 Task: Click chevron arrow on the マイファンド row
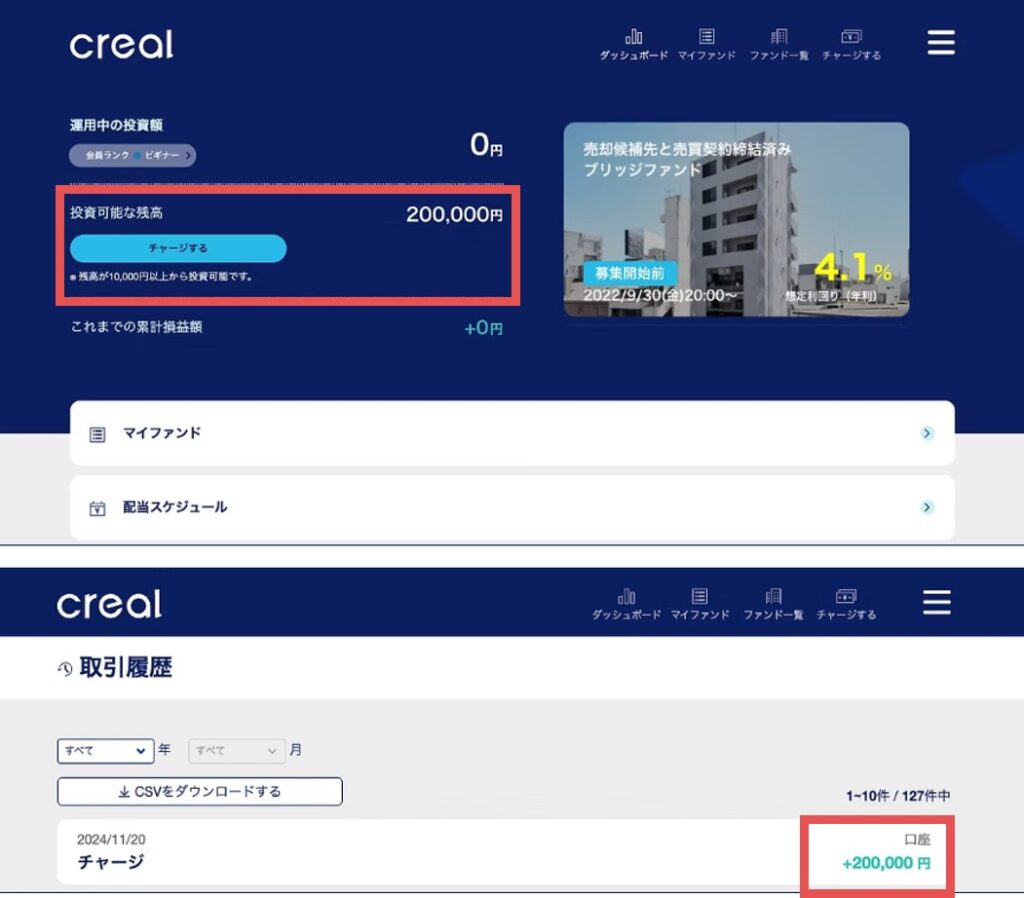coord(927,433)
